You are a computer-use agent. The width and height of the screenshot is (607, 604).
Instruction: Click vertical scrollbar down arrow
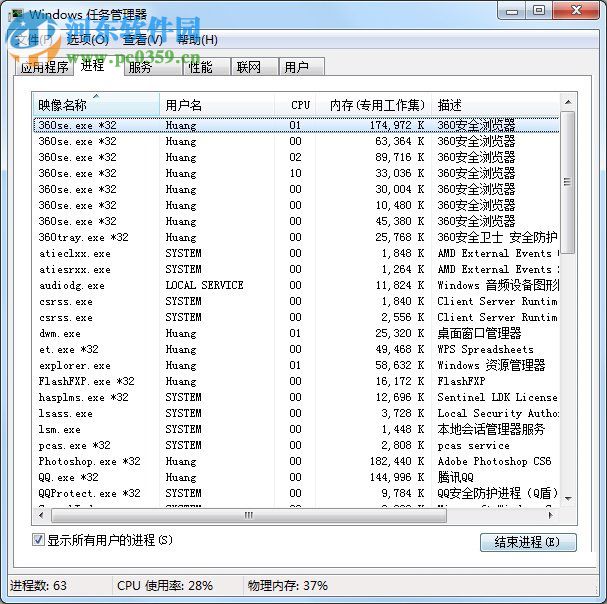coord(568,499)
